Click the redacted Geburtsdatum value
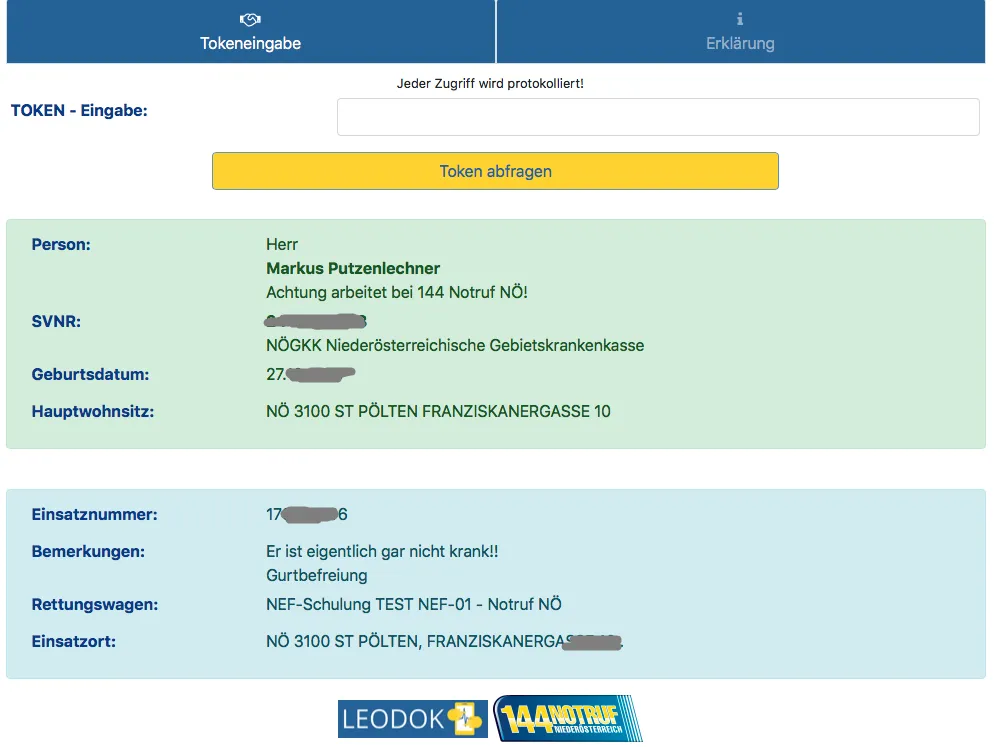Viewport: 994px width, 747px height. [x=311, y=375]
